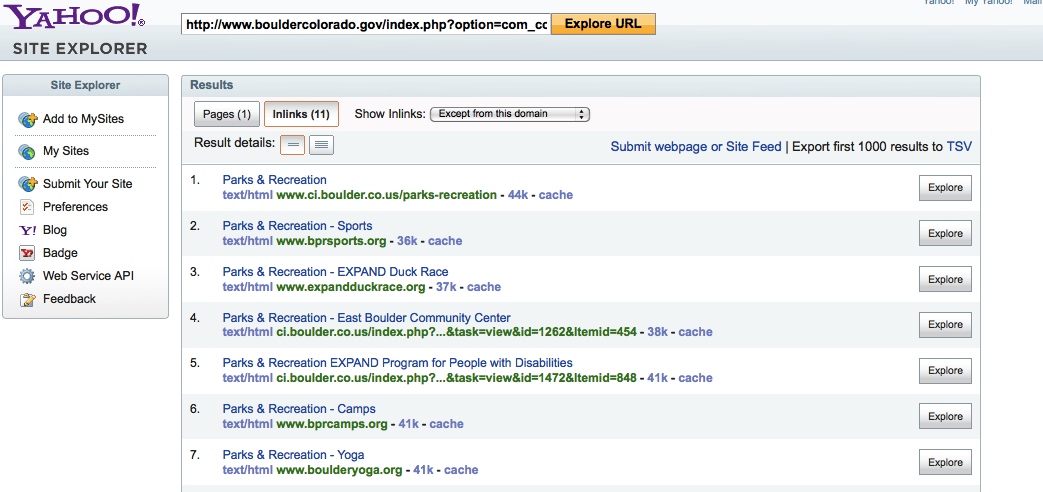Open Add to MySites link
The image size is (1043, 492).
(x=83, y=119)
